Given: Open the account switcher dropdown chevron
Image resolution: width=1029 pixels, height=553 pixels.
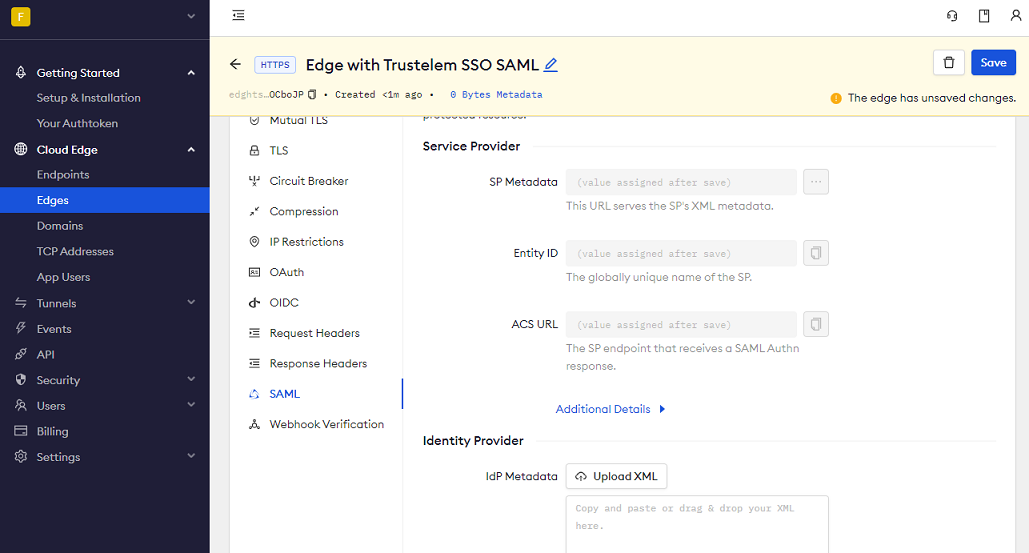Looking at the screenshot, I should [191, 16].
